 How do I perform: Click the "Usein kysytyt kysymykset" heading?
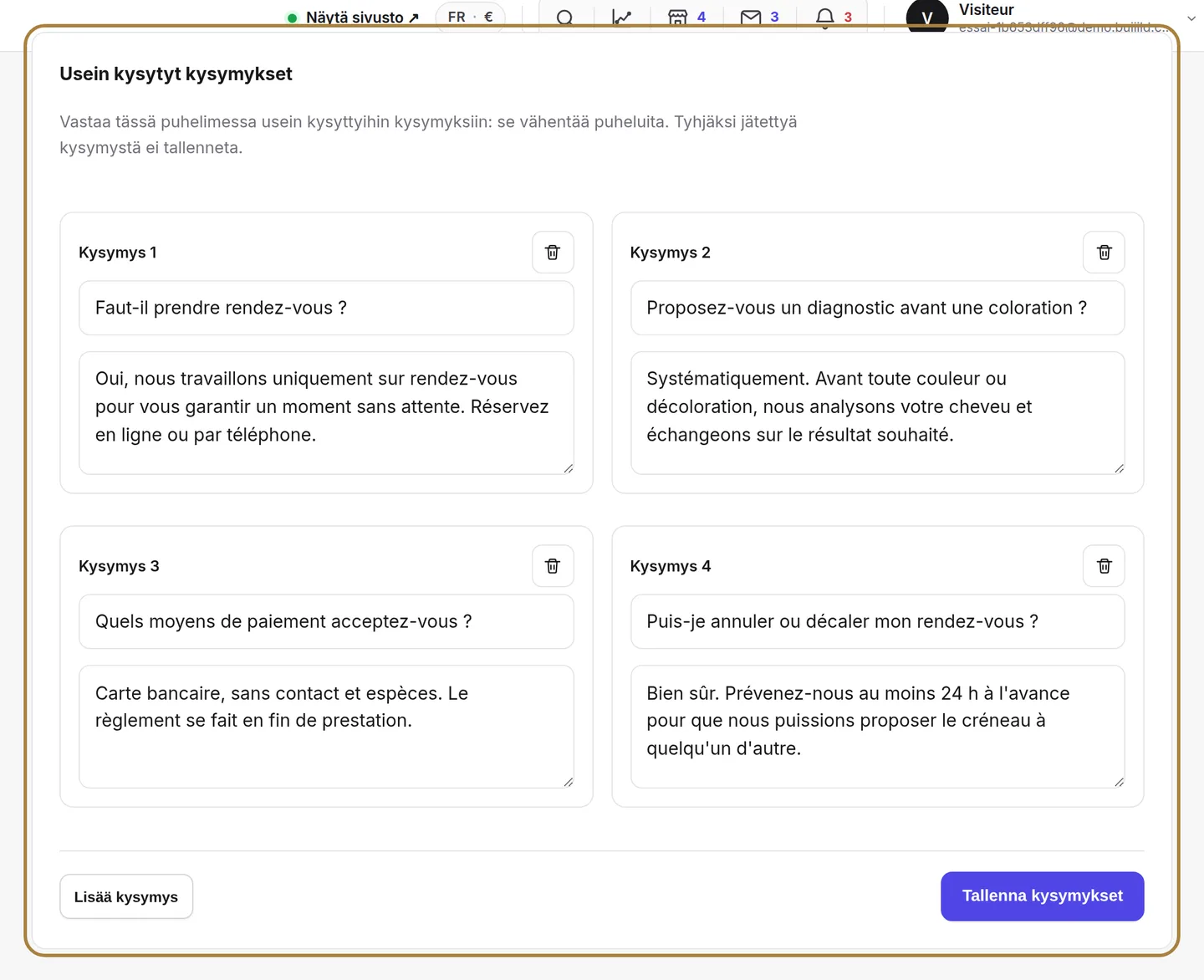click(x=176, y=74)
